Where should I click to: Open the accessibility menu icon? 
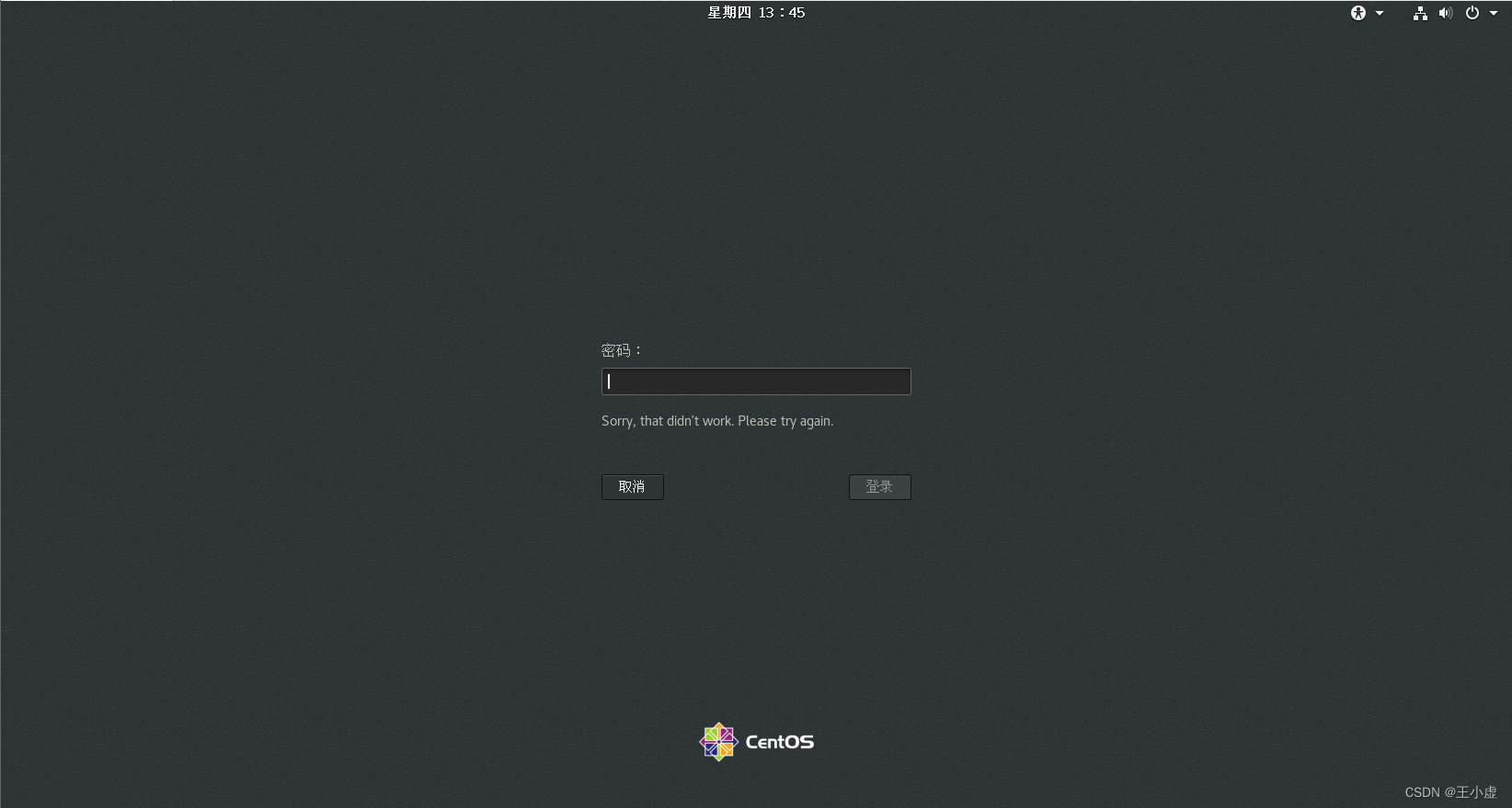[1358, 13]
